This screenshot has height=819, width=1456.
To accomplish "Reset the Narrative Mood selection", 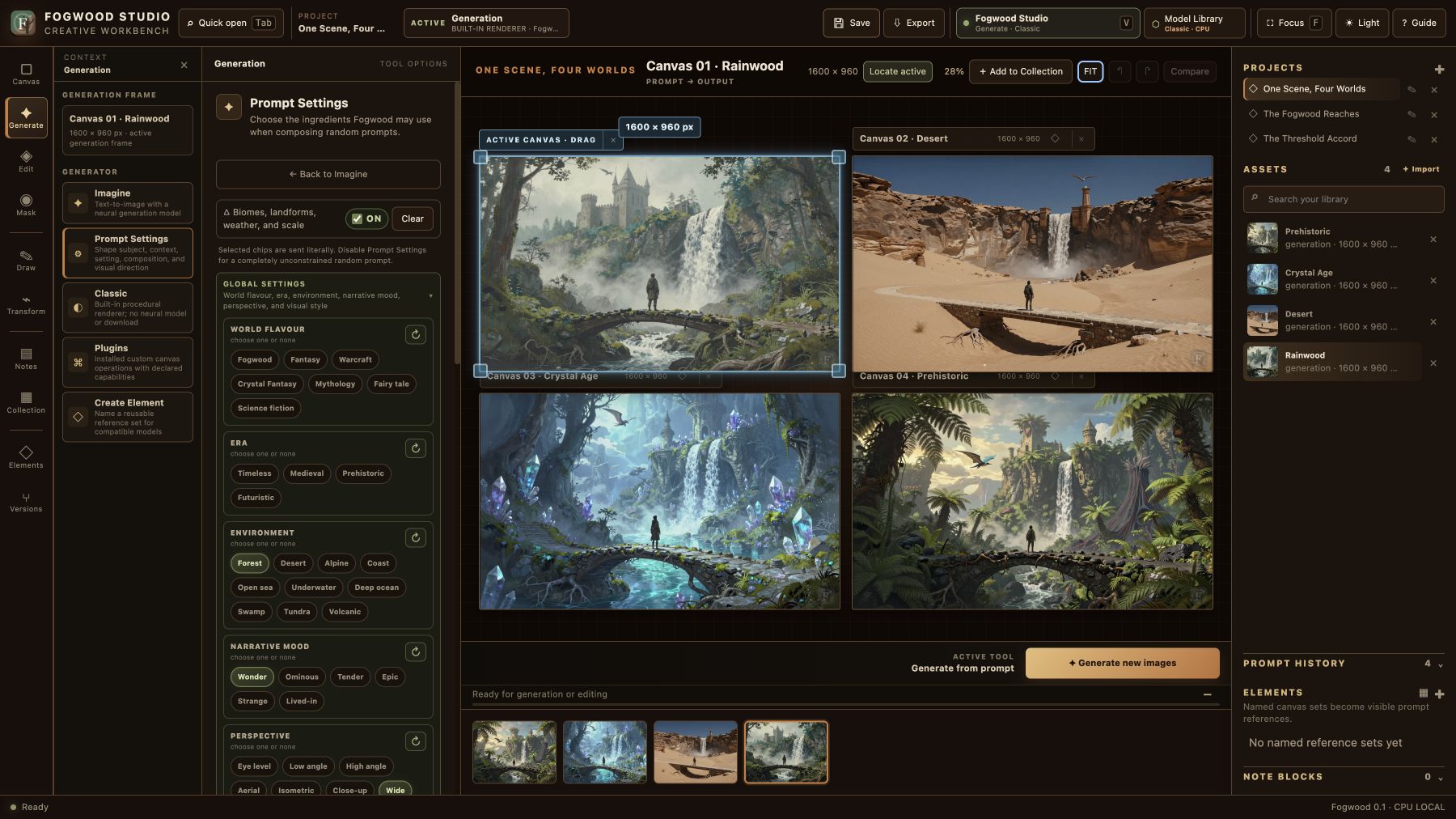I will 416,651.
